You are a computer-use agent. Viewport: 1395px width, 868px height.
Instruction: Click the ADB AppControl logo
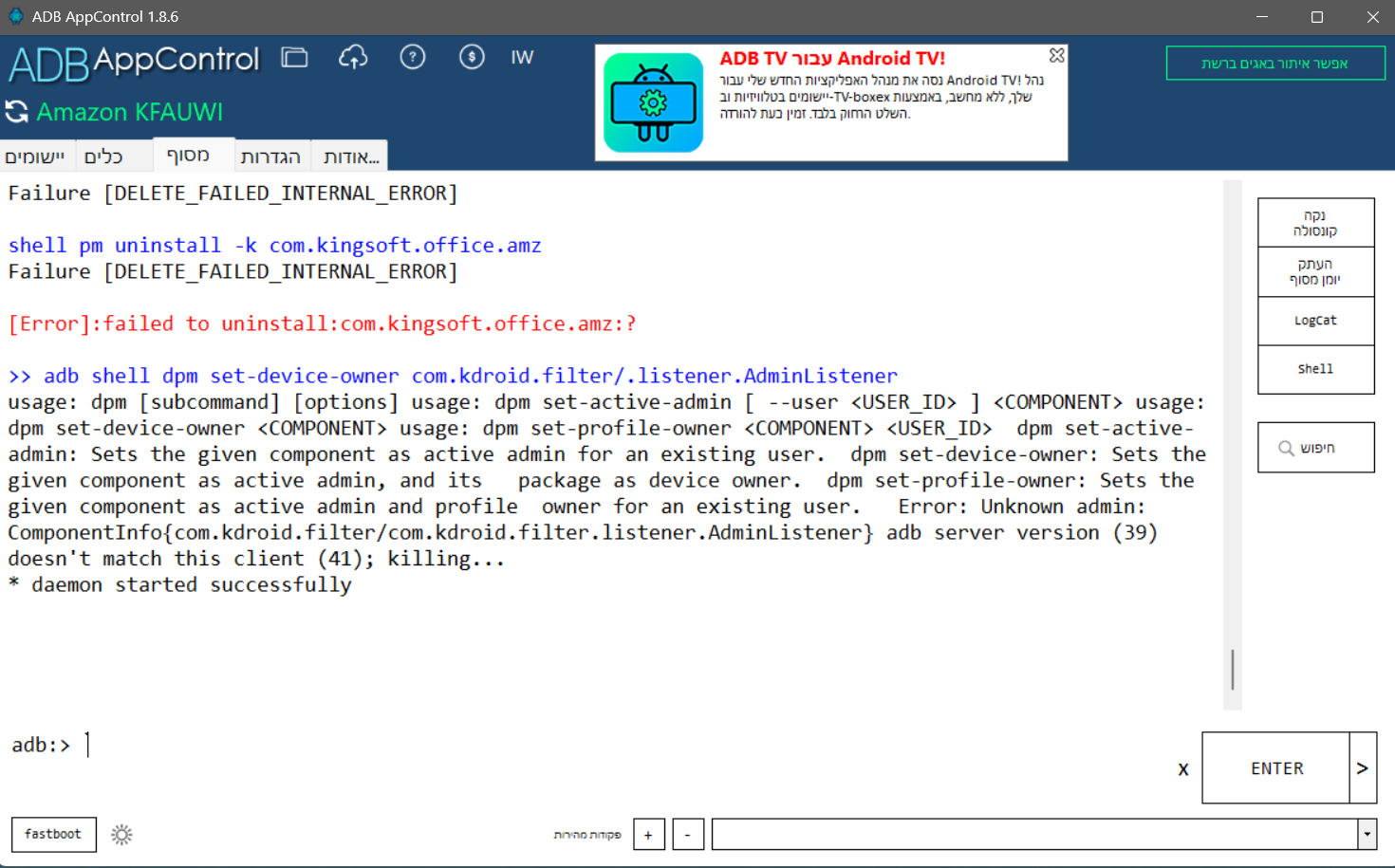134,63
